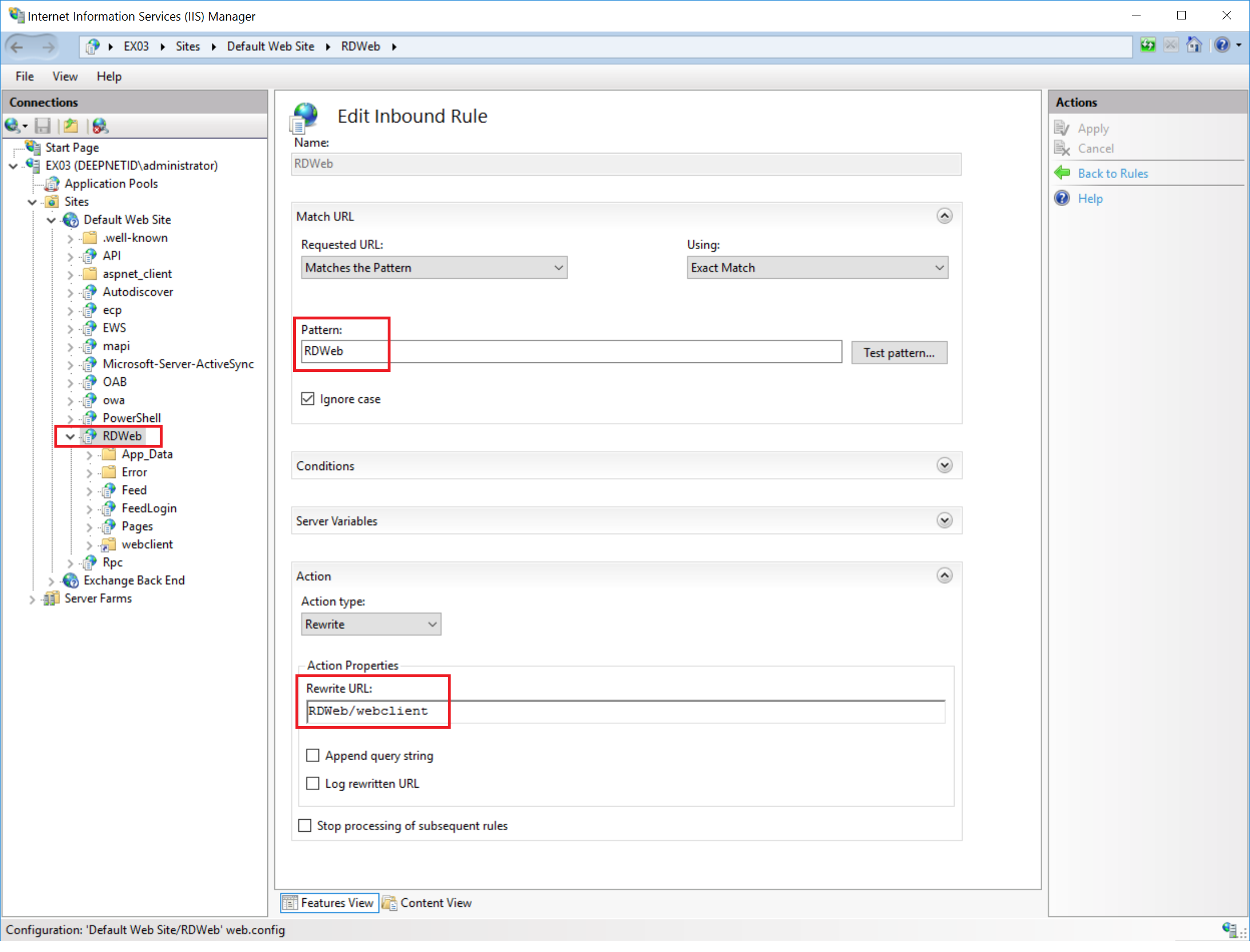Screen dimensions: 1250x952
Task: Check Stop processing of subsequent rules
Action: click(x=305, y=825)
